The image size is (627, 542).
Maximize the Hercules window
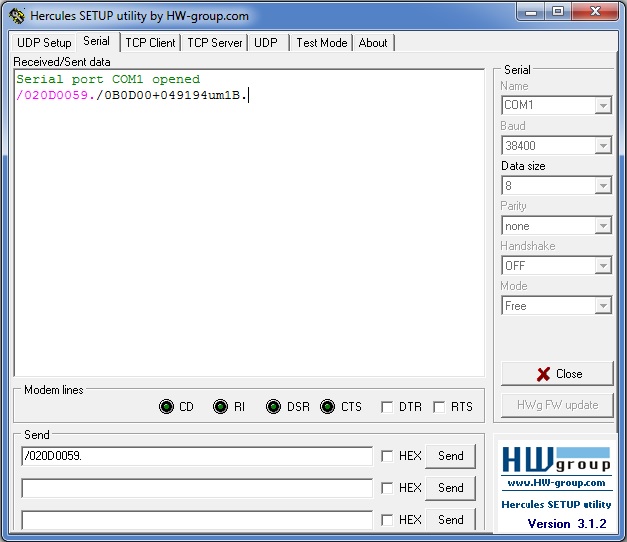pos(558,12)
